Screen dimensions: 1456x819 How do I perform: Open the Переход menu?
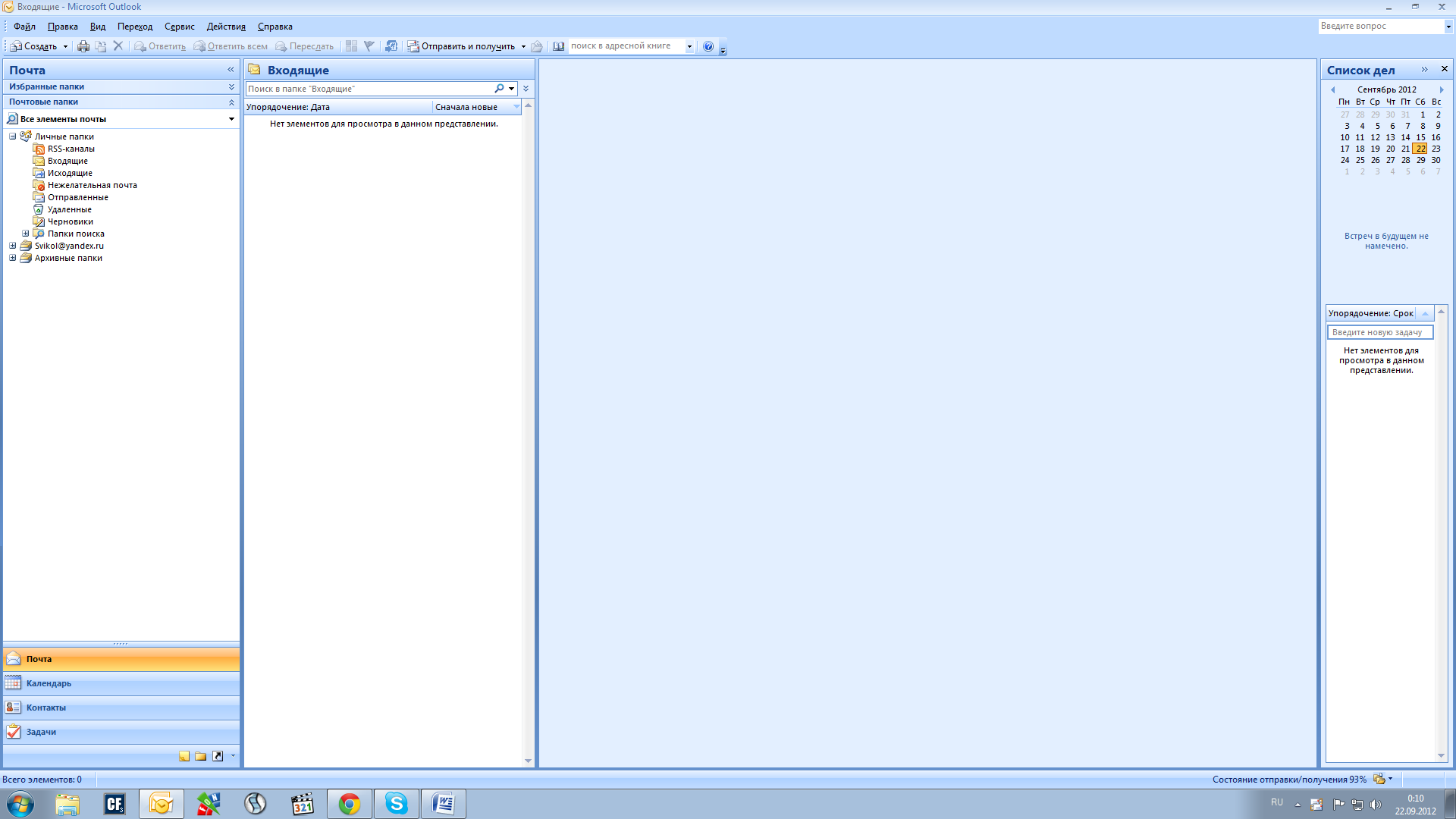pyautogui.click(x=135, y=27)
